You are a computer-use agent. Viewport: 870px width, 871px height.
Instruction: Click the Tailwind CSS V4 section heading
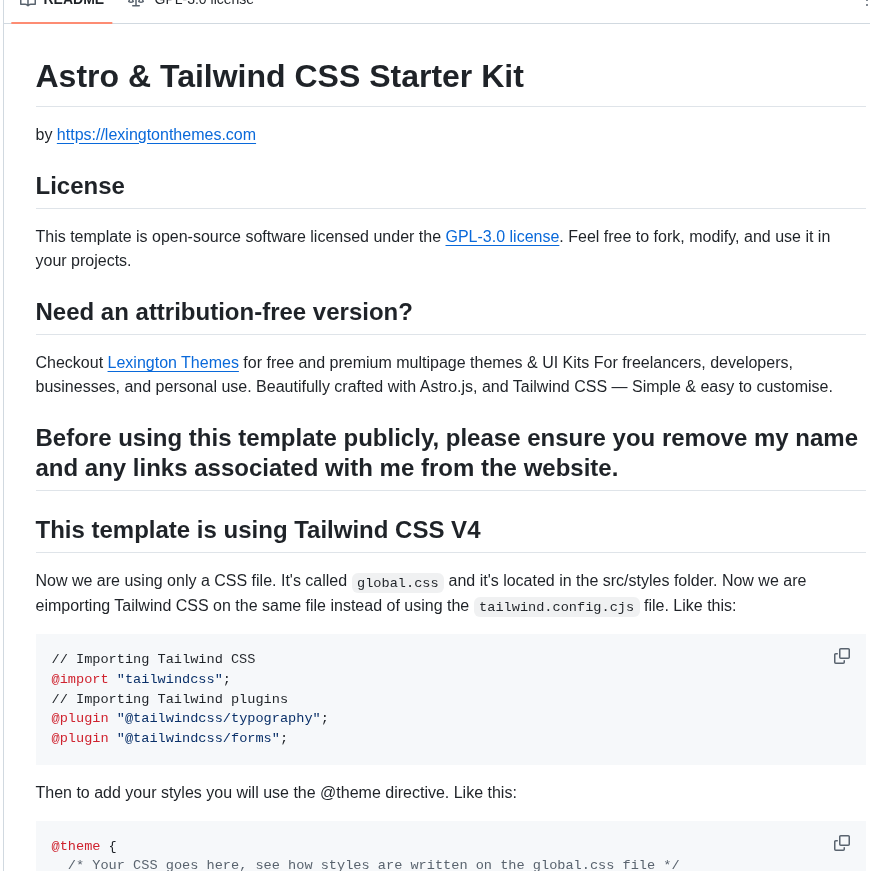coord(257,529)
